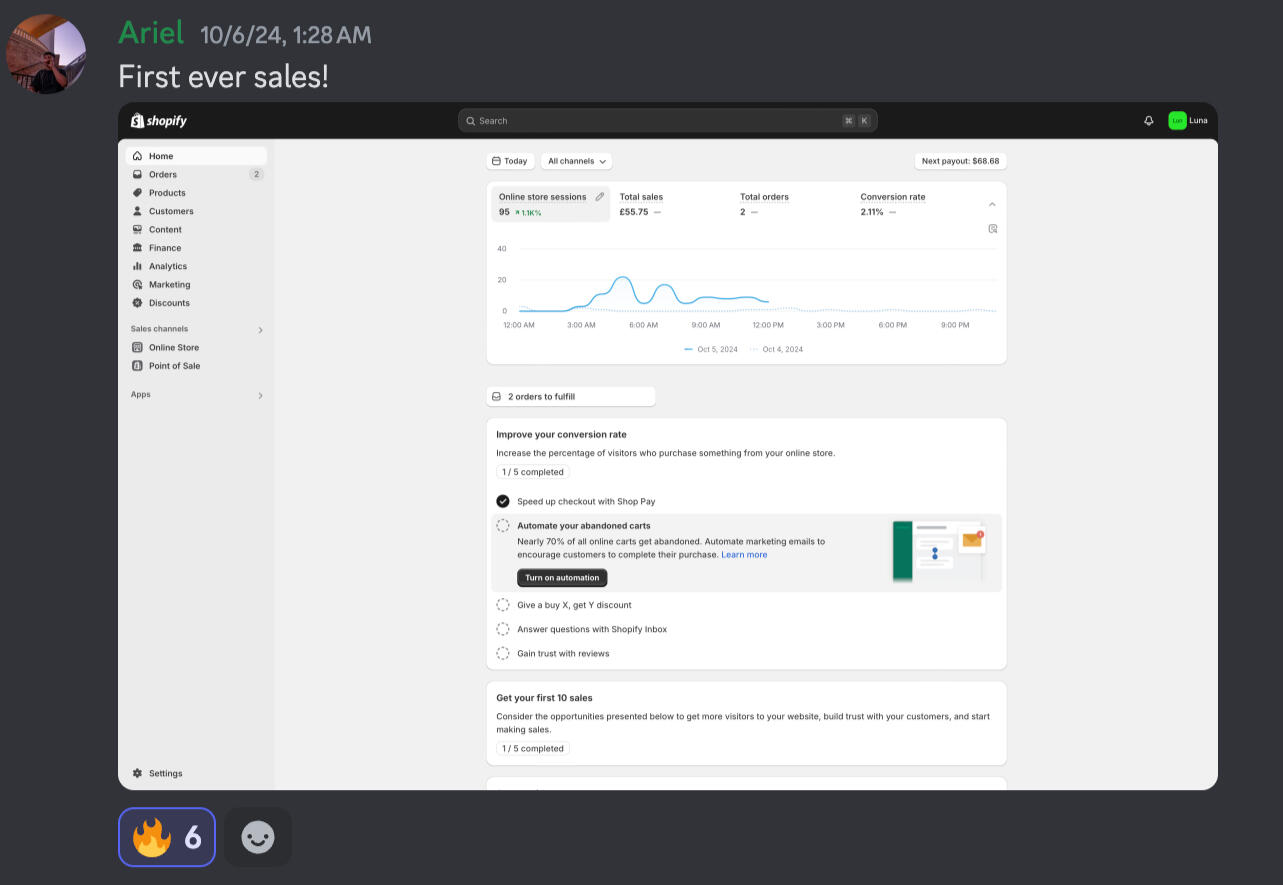Check the Automate your abandoned carts circle
1283x885 pixels.
(x=503, y=526)
